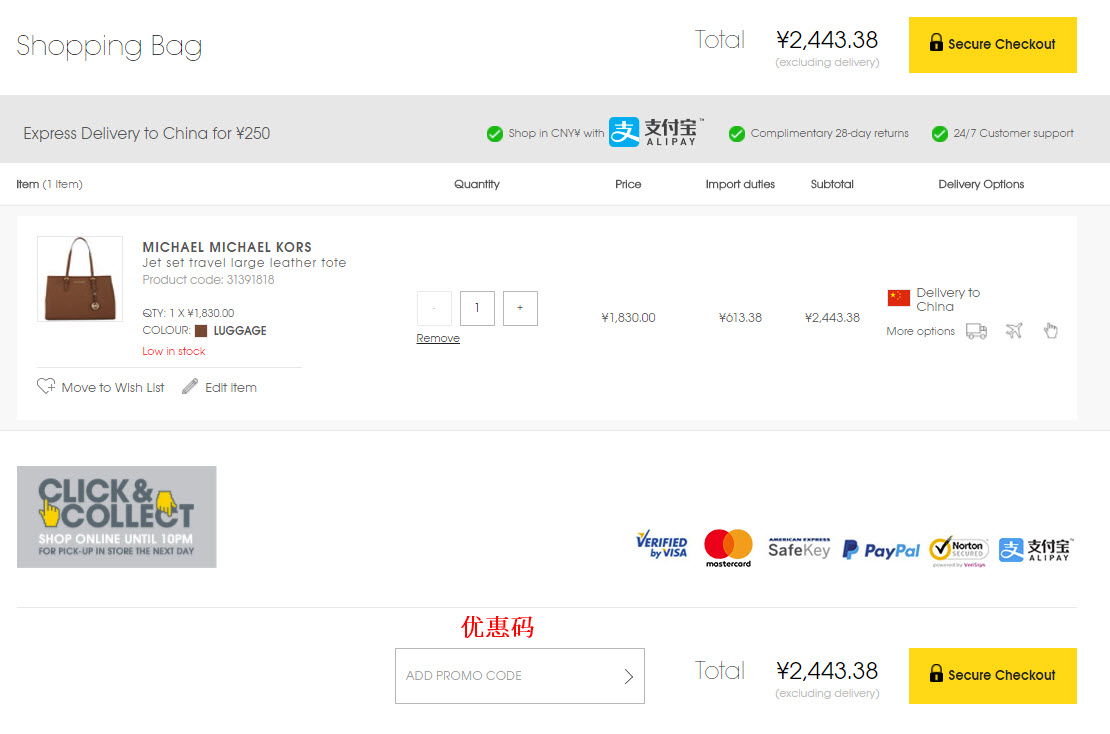Image resolution: width=1110 pixels, height=734 pixels.
Task: Click the Mastercard logo
Action: click(728, 548)
